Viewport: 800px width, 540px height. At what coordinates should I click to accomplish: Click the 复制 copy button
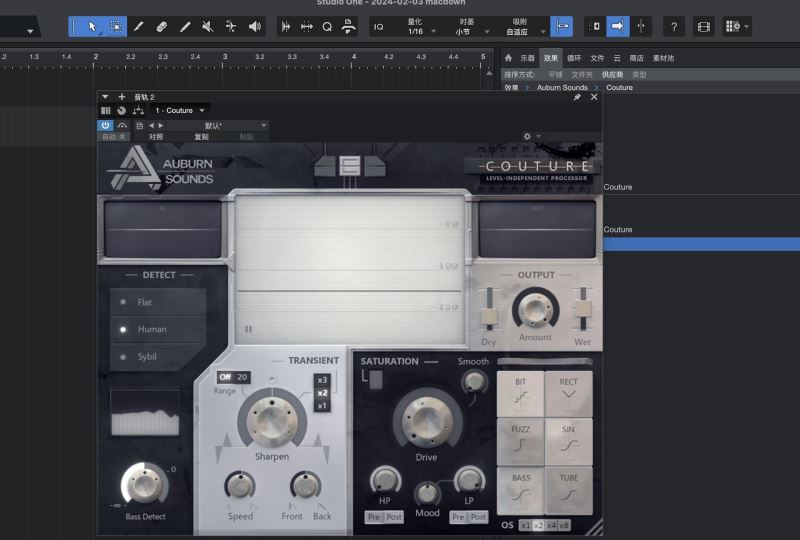(202, 137)
